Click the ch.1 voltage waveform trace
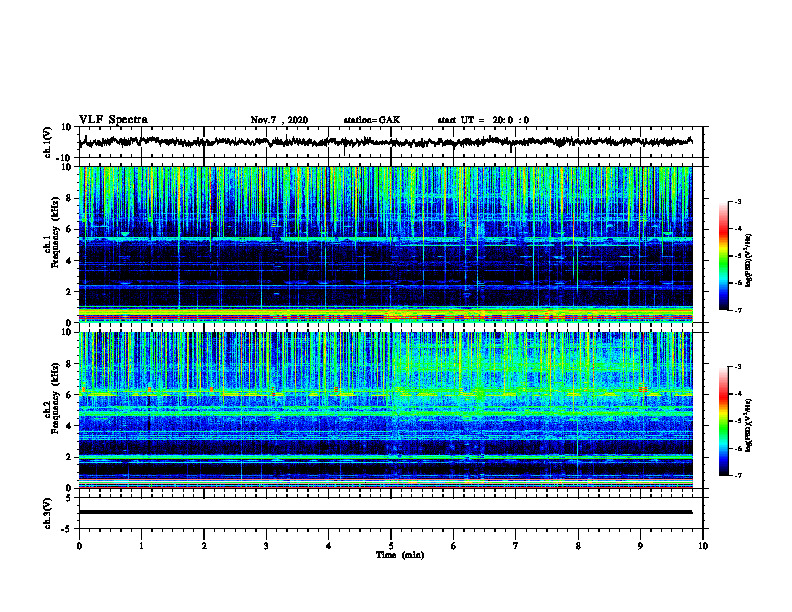This screenshot has width=792, height=612. [x=386, y=142]
